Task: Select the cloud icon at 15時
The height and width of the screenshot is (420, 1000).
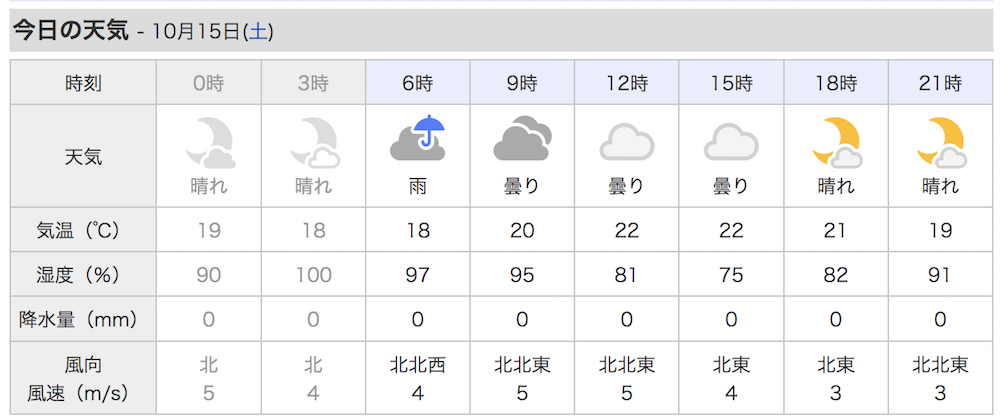Action: (731, 141)
